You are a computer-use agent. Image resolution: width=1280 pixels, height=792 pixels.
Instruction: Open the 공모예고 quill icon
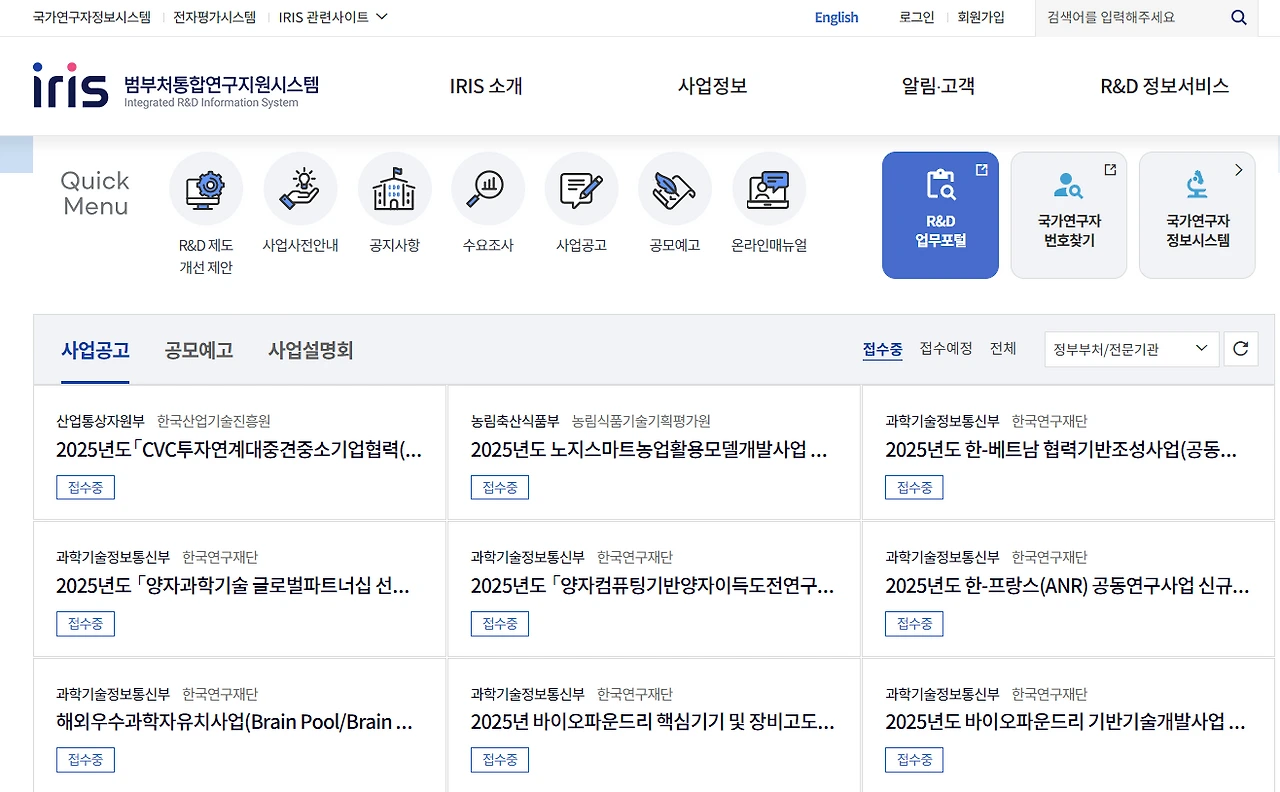[675, 188]
